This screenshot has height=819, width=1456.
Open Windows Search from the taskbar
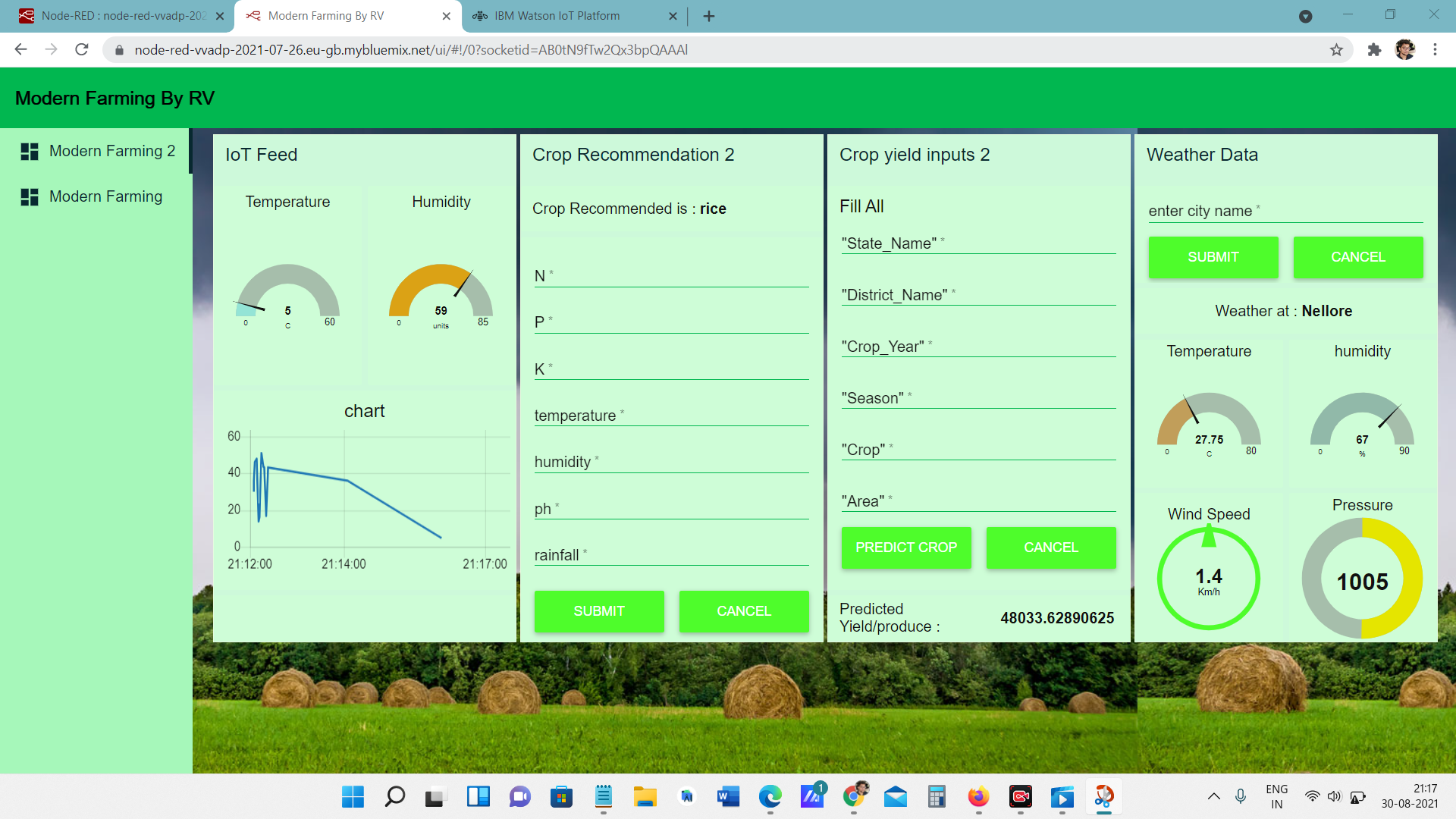pos(394,797)
